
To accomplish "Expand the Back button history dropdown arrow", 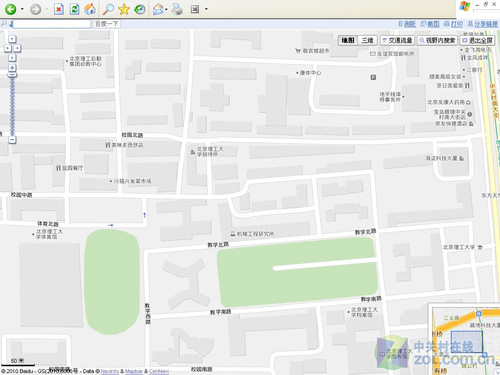I will [22, 9].
